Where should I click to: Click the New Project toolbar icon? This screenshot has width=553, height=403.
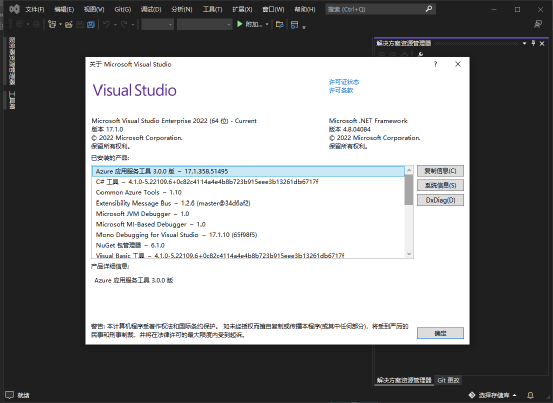pyautogui.click(x=52, y=24)
